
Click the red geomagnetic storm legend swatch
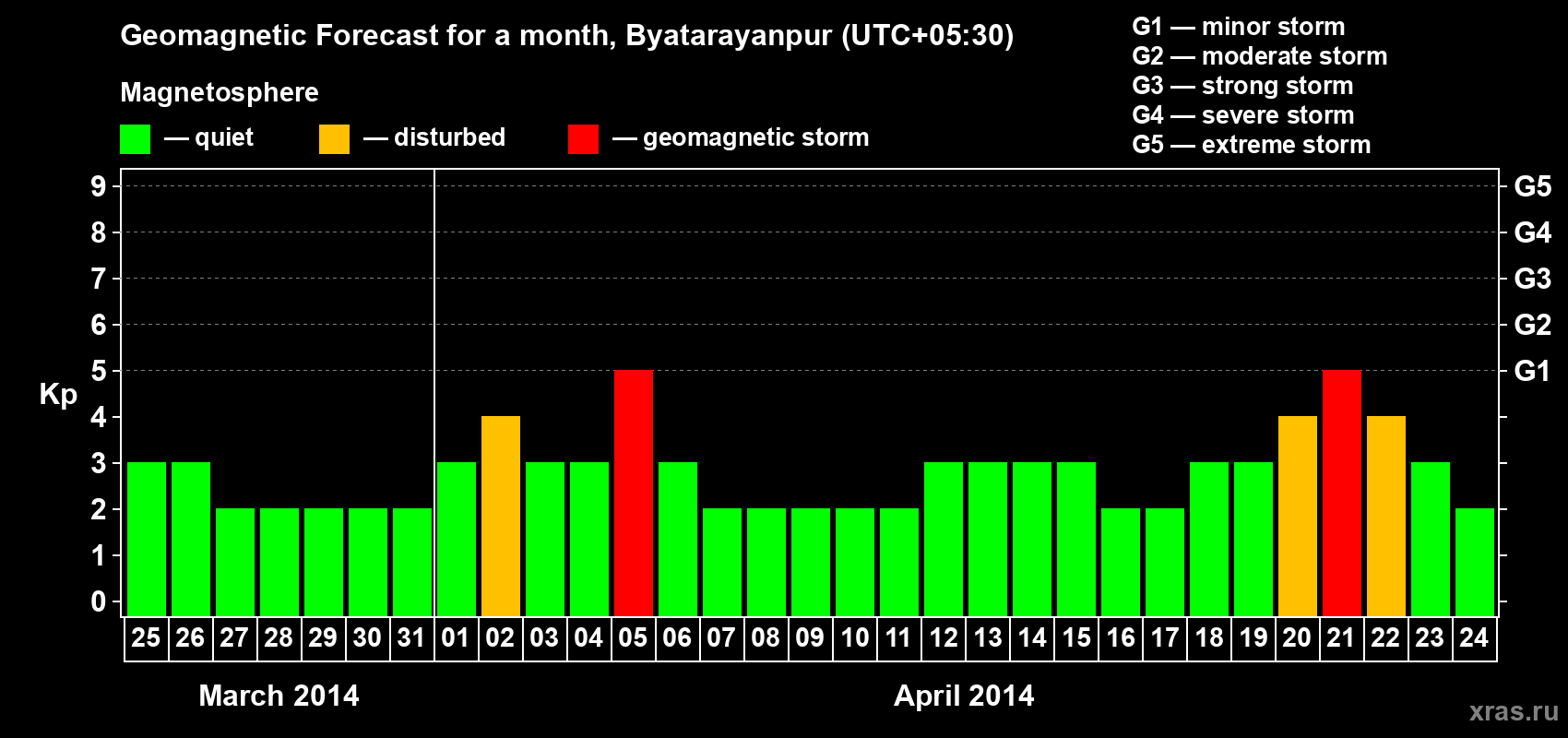pos(583,139)
